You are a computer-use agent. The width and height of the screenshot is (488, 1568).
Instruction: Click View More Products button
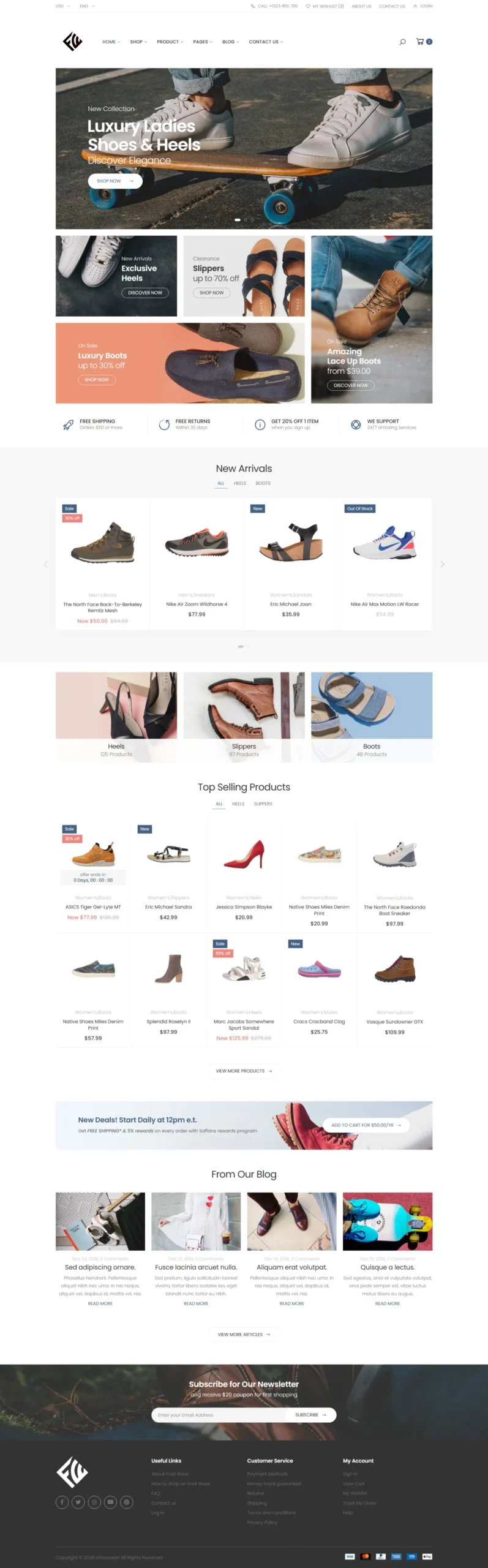244,1071
